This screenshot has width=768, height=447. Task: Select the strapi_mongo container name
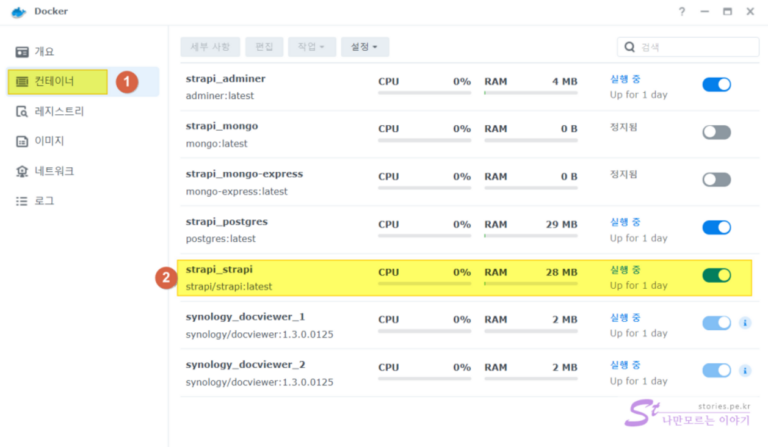pos(222,126)
